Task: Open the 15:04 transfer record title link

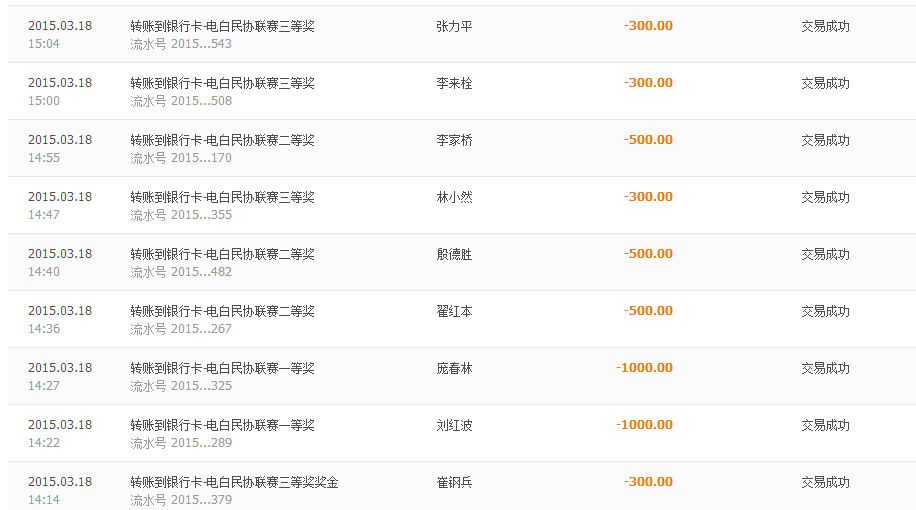Action: click(222, 26)
